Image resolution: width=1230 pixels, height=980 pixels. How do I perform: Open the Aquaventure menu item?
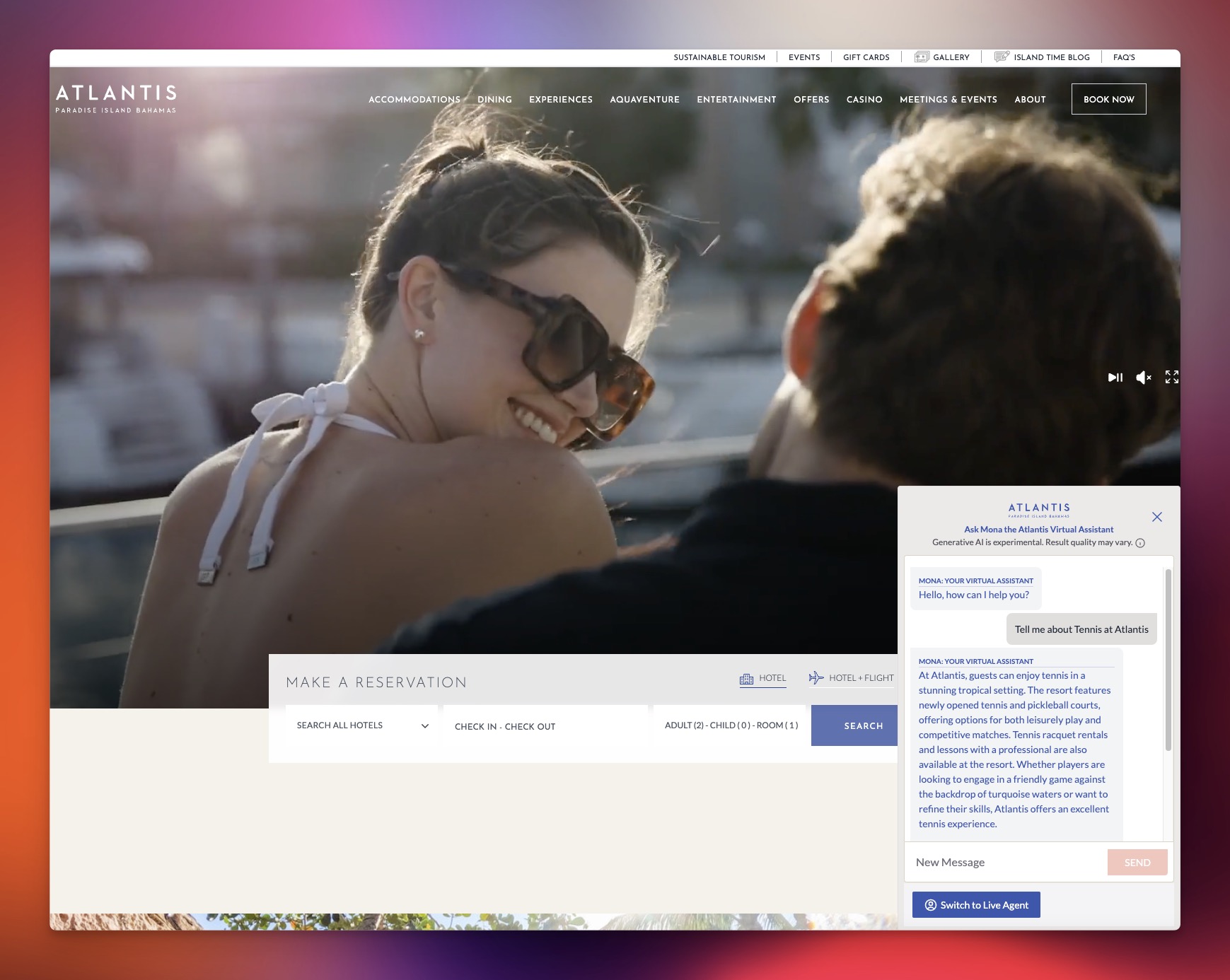644,100
